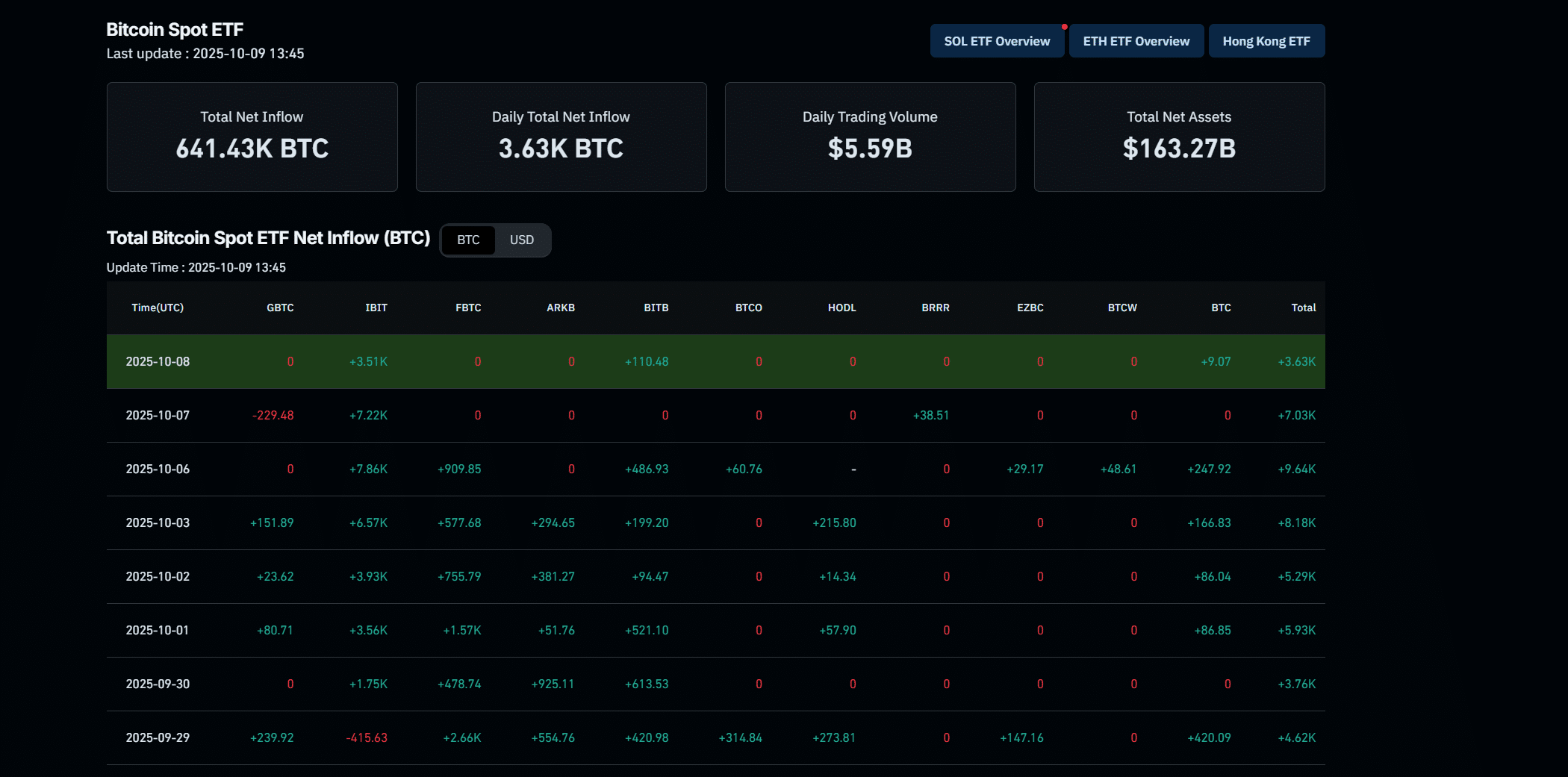The height and width of the screenshot is (777, 1568).
Task: Click the +9.64K total for 2025-10-06
Action: [1296, 469]
